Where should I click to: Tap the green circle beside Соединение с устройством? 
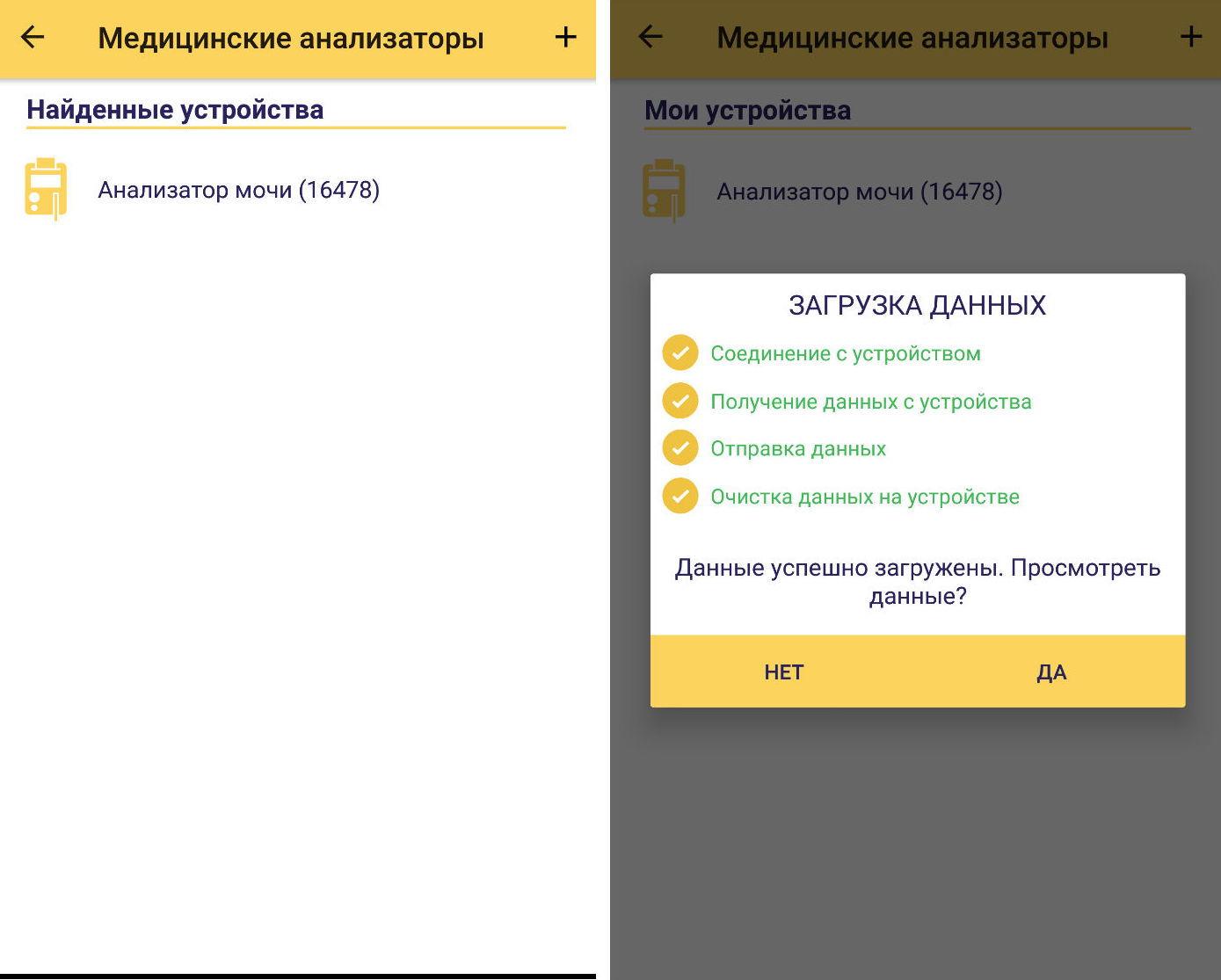coord(680,353)
